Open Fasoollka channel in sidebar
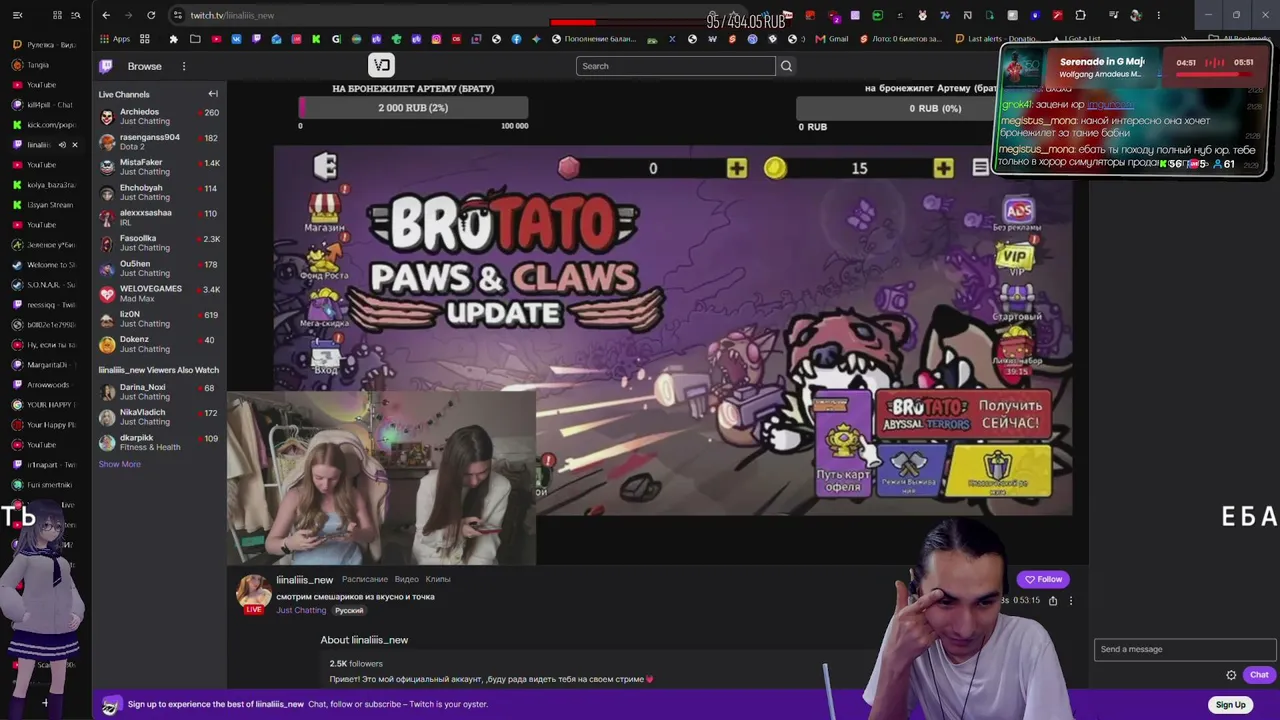The image size is (1280, 720). tap(159, 243)
